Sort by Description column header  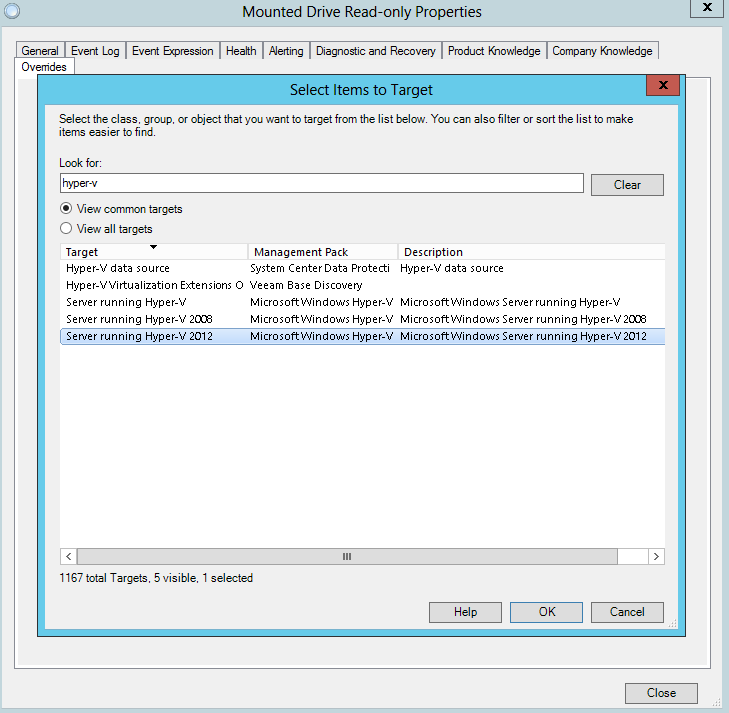(x=530, y=252)
